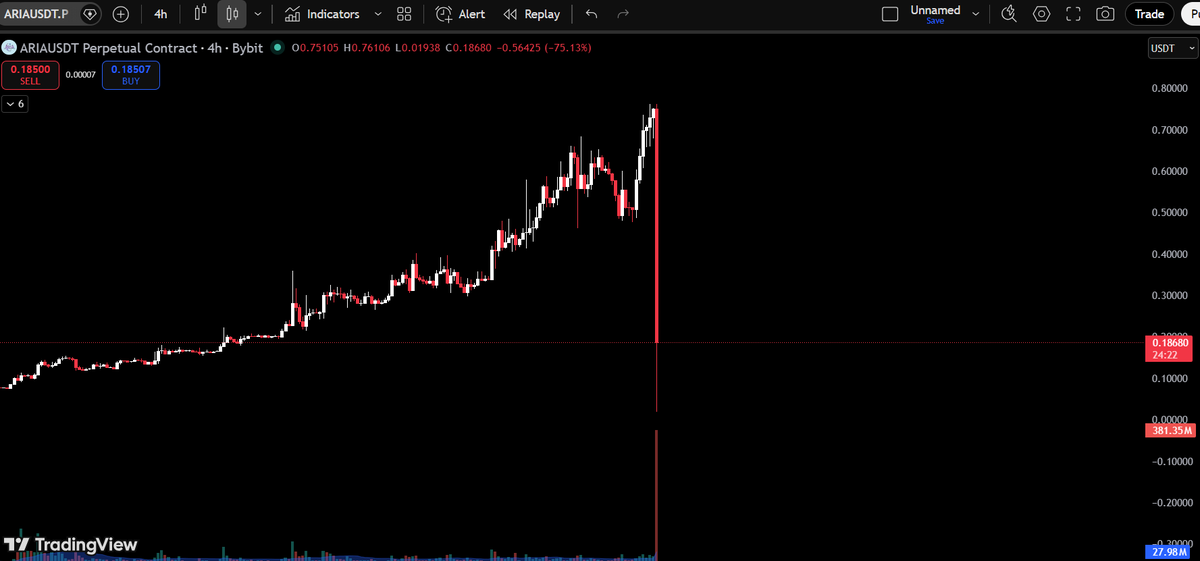Image resolution: width=1200 pixels, height=561 pixels.
Task: Click the Trade button
Action: click(1149, 14)
